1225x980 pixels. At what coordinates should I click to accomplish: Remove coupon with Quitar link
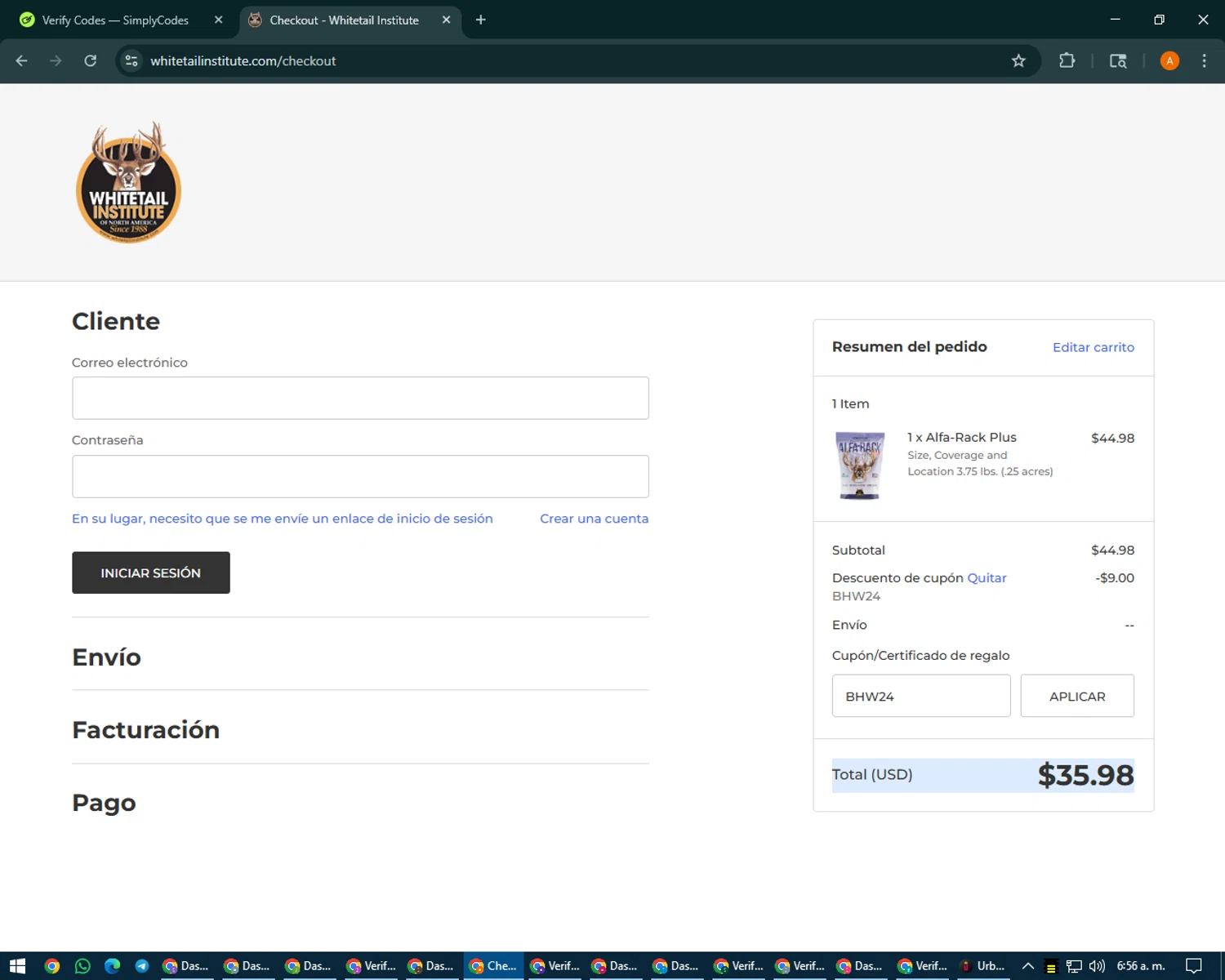click(x=987, y=577)
